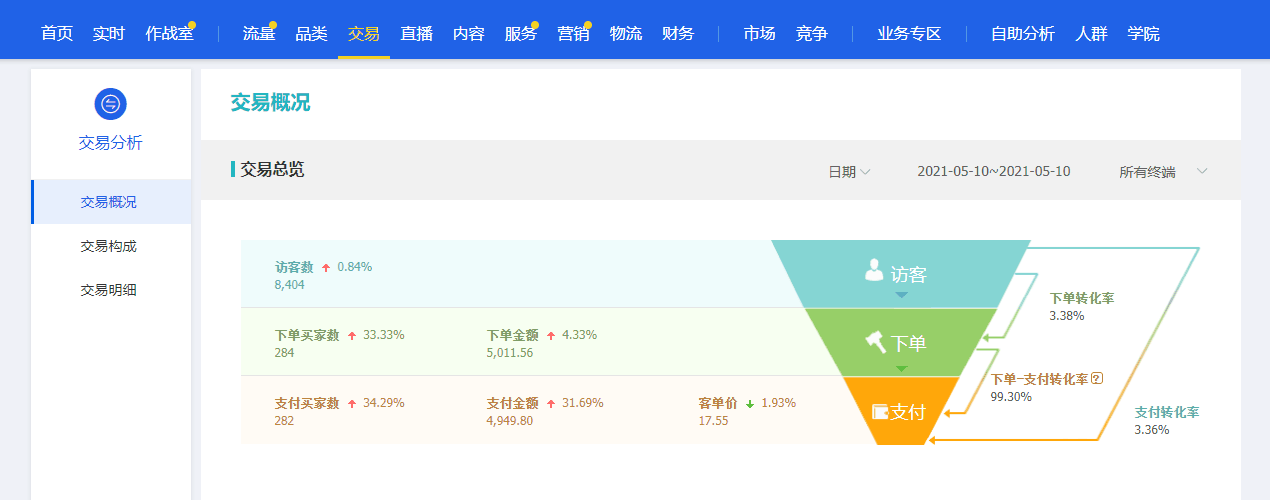
Task: Open the 营销 navigation item
Action: coord(573,33)
